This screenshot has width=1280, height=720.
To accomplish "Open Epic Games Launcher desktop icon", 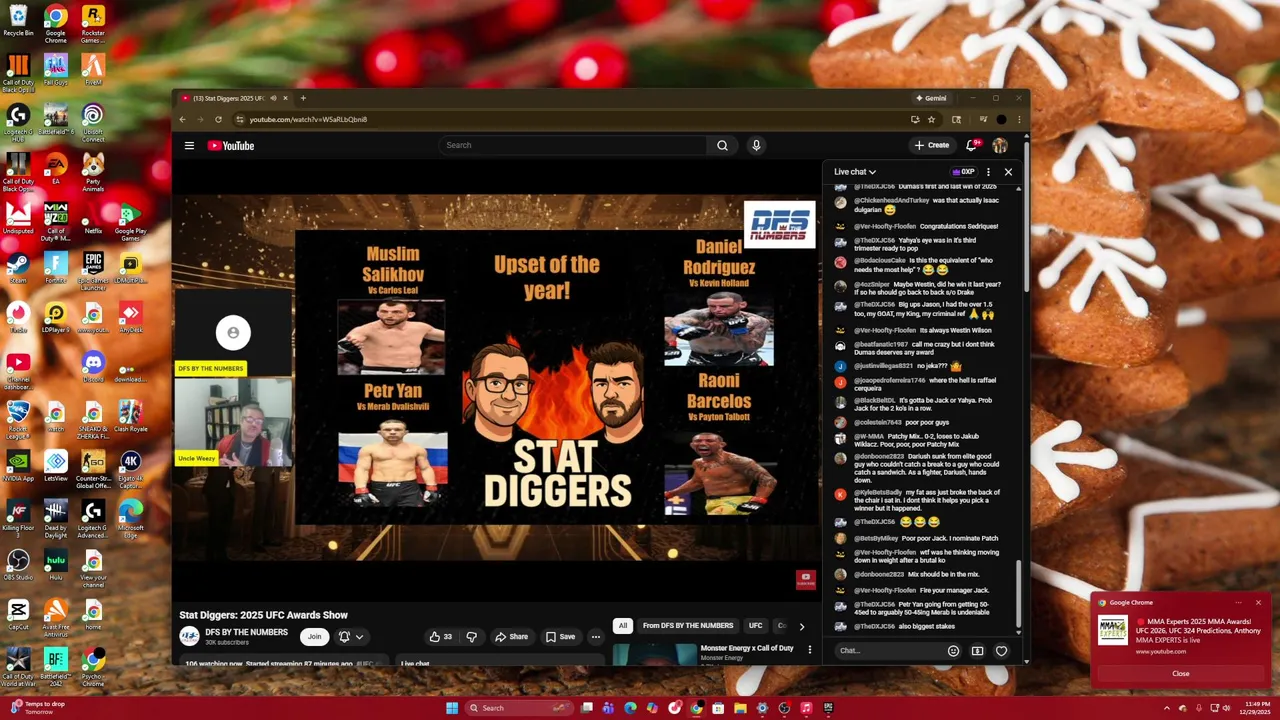I will 93,270.
